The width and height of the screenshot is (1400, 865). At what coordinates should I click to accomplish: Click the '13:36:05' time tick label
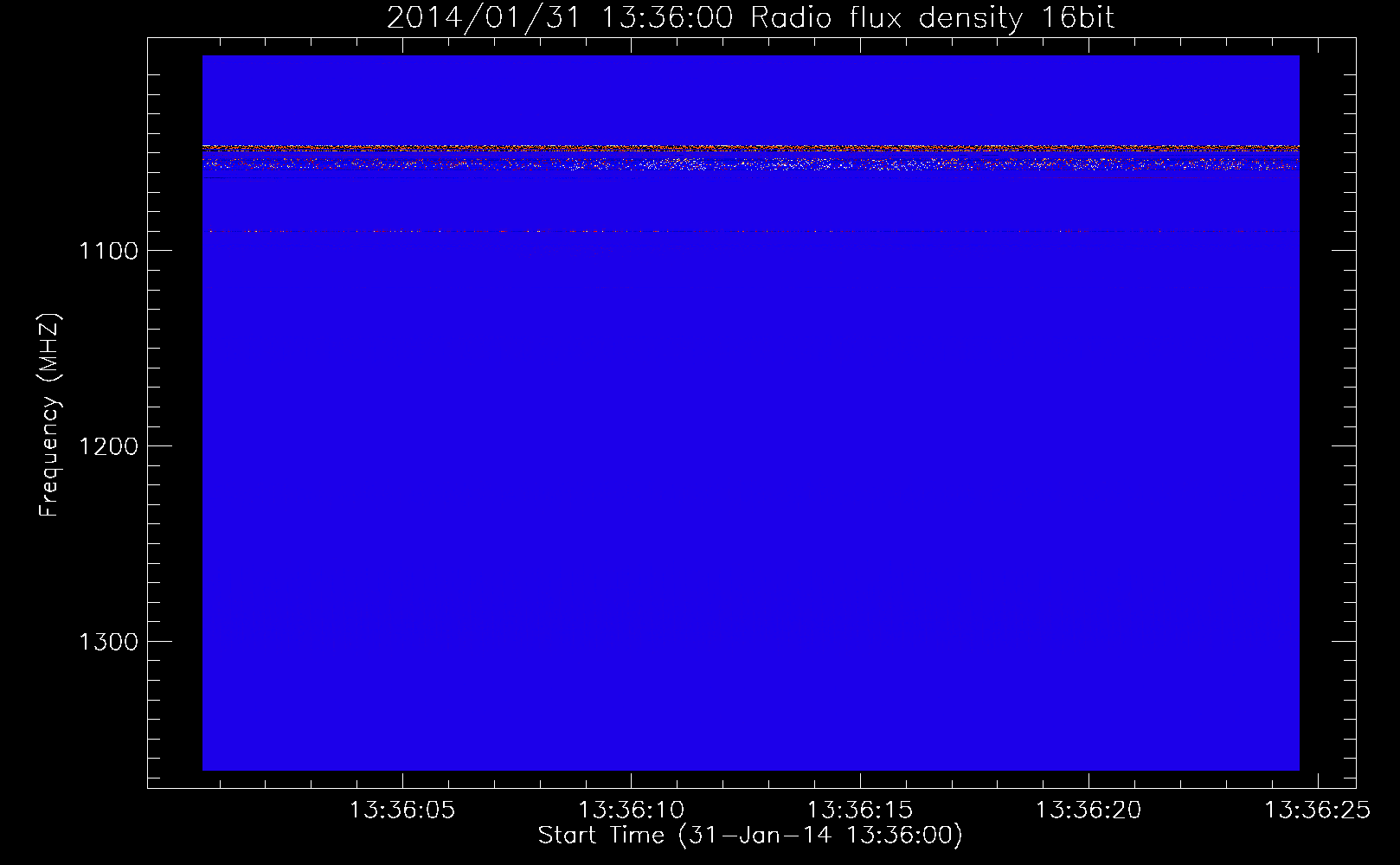pyautogui.click(x=401, y=811)
